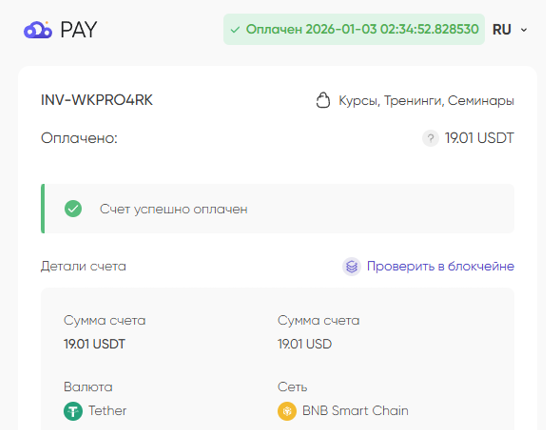Click the Курсы, Тренинги, Семинары label

[x=427, y=101]
